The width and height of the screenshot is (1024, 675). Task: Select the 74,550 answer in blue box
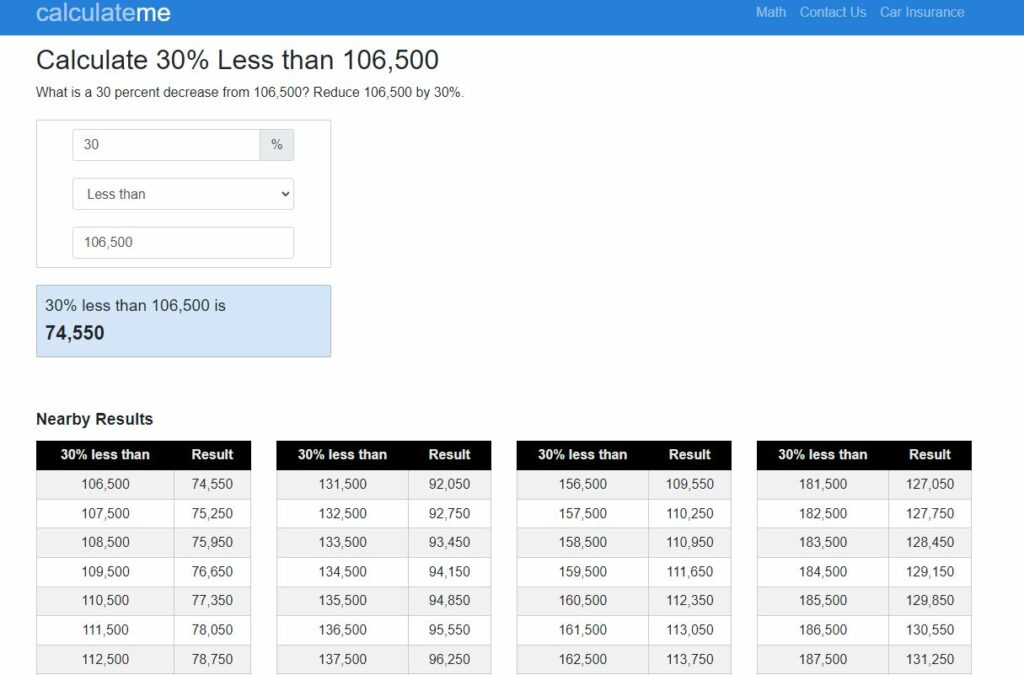pos(74,333)
